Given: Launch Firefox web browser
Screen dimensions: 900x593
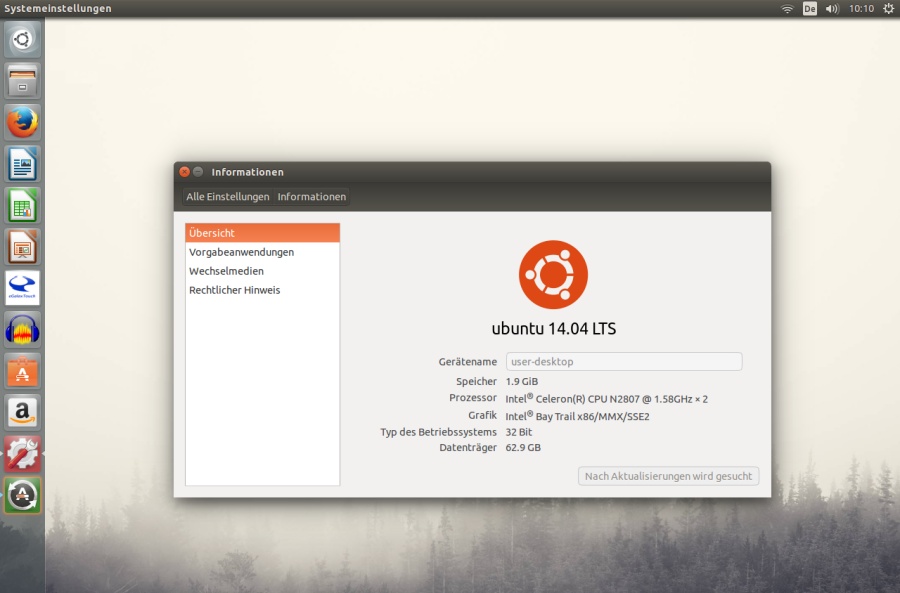Looking at the screenshot, I should 22,122.
